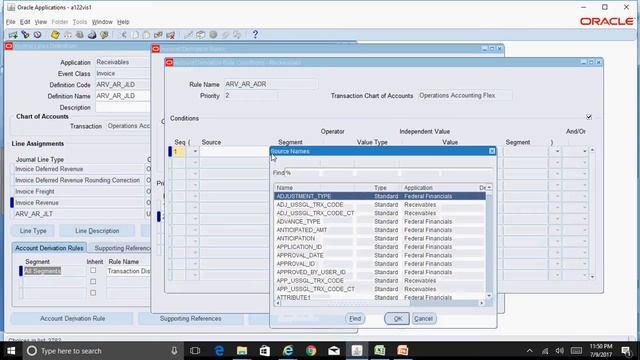Click OK in the Source Names dialog
Image resolution: width=640 pixels, height=360 pixels.
[x=397, y=318]
